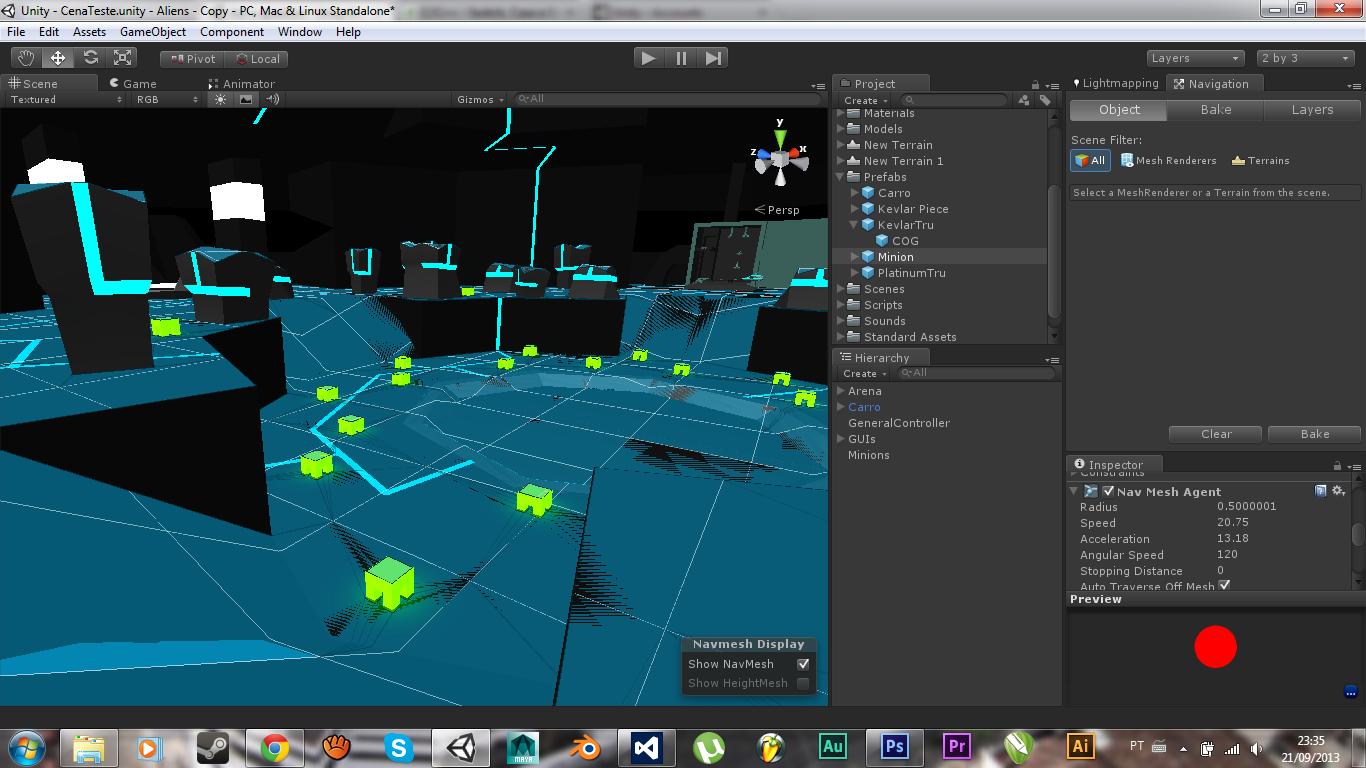1366x768 pixels.
Task: Open Nav Mesh Agent gear settings menu
Action: click(1338, 491)
